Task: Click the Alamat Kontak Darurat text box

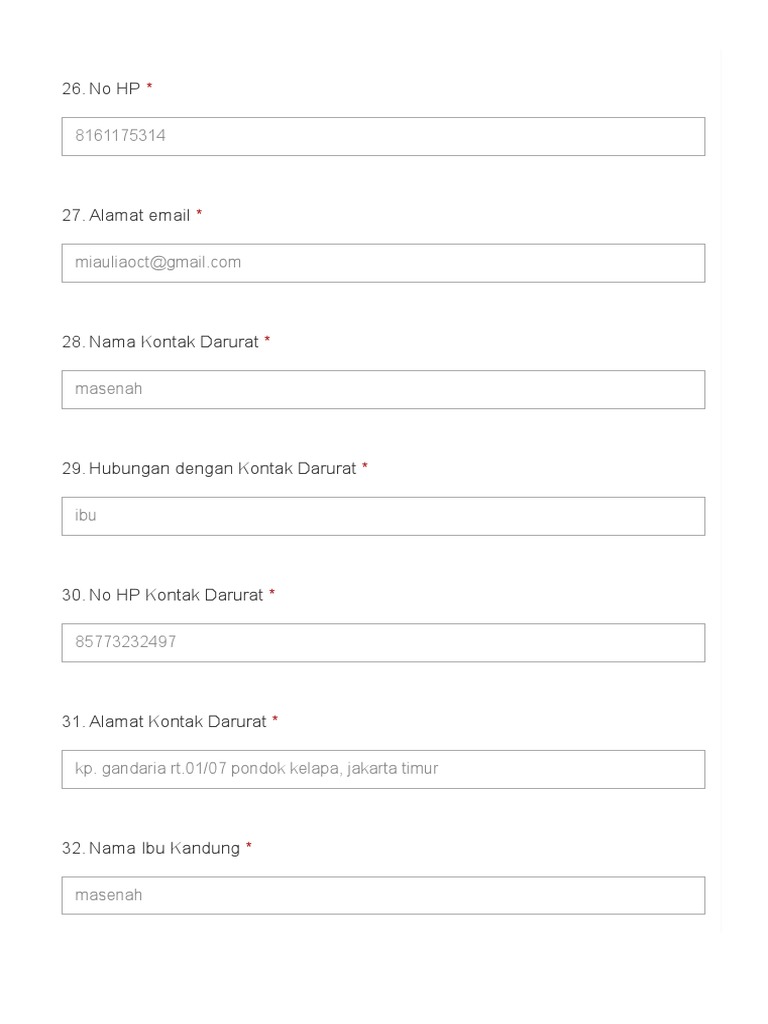Action: (383, 769)
